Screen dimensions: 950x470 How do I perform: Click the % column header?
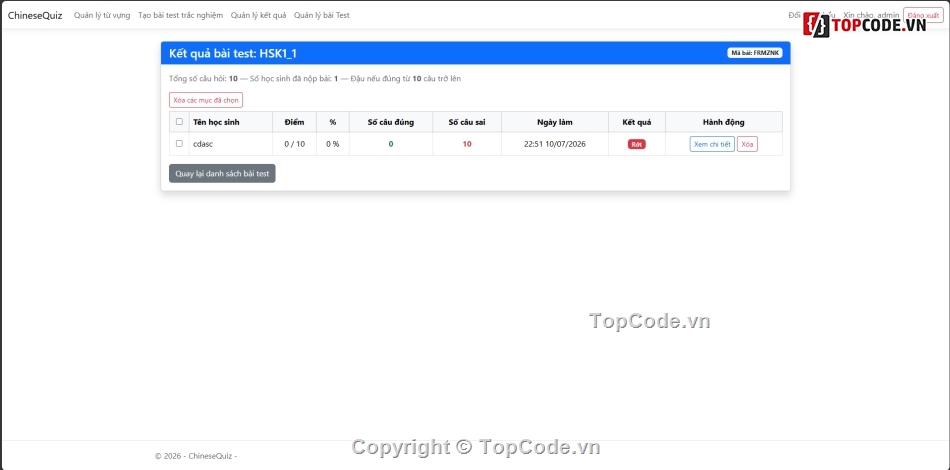tap(333, 122)
